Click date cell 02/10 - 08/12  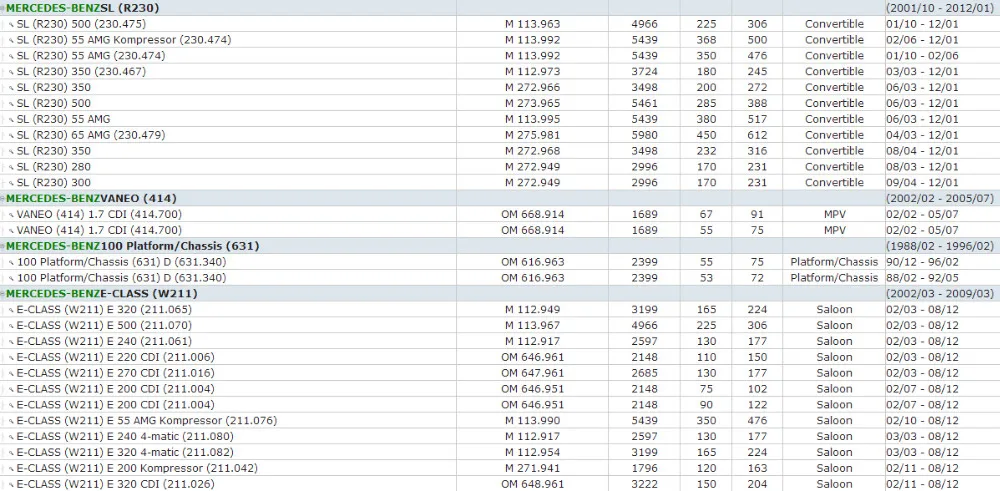click(x=922, y=421)
